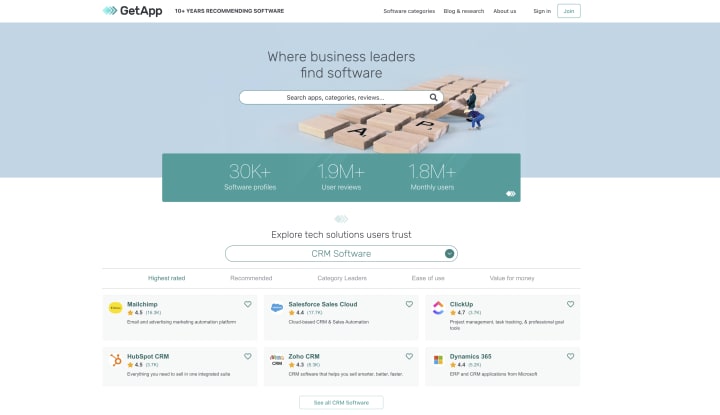Open Software categories menu
Image resolution: width=720 pixels, height=415 pixels.
pyautogui.click(x=409, y=11)
